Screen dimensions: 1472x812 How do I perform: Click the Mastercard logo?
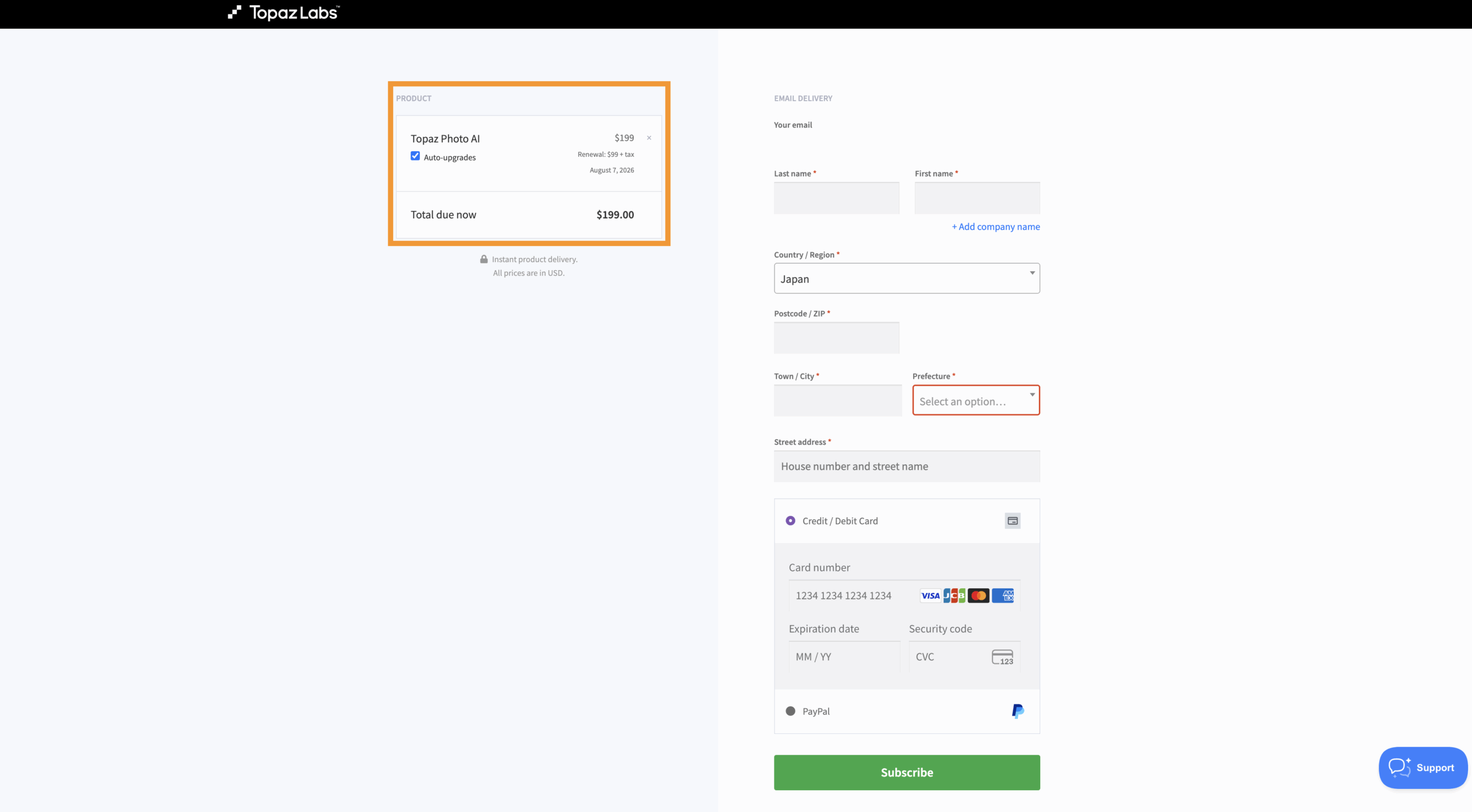click(979, 596)
